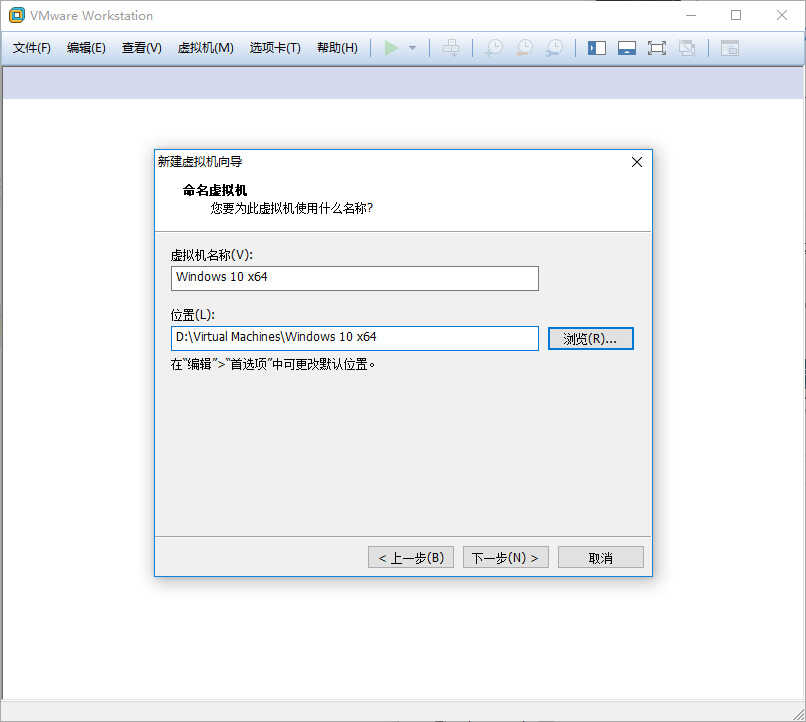Click the Unity mode toolbar icon
Viewport: 806px width, 722px height.
point(687,48)
